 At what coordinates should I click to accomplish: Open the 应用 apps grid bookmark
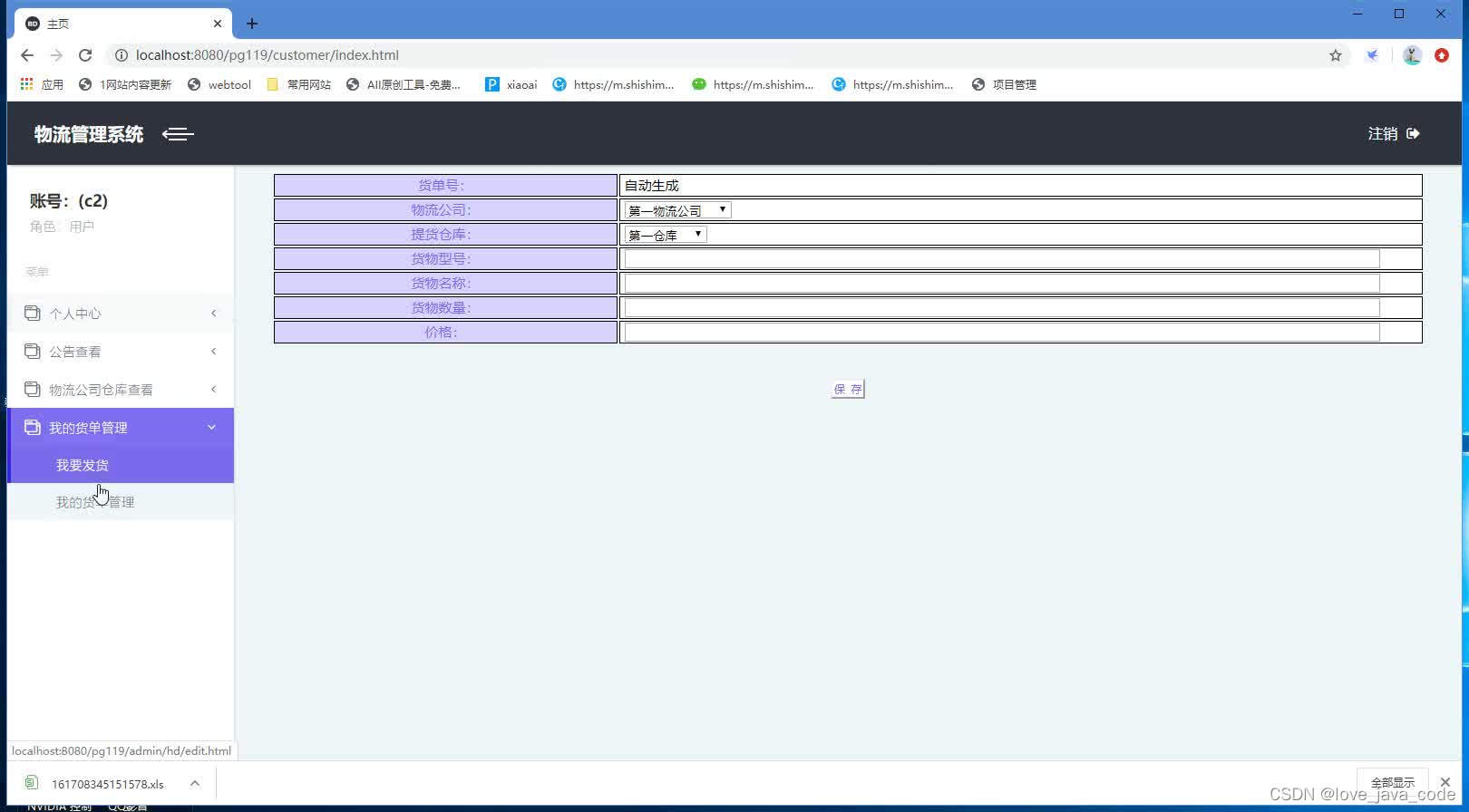tap(42, 84)
